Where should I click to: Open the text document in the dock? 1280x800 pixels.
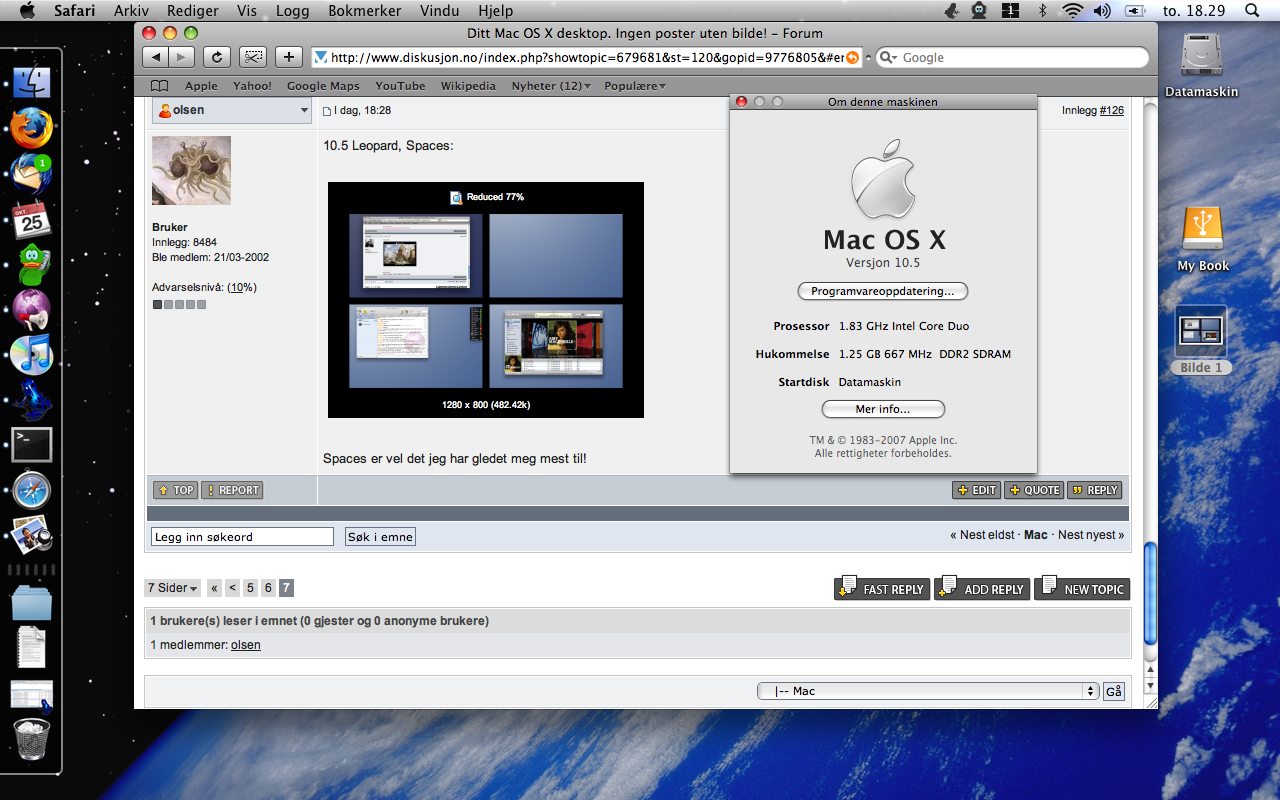click(x=31, y=647)
